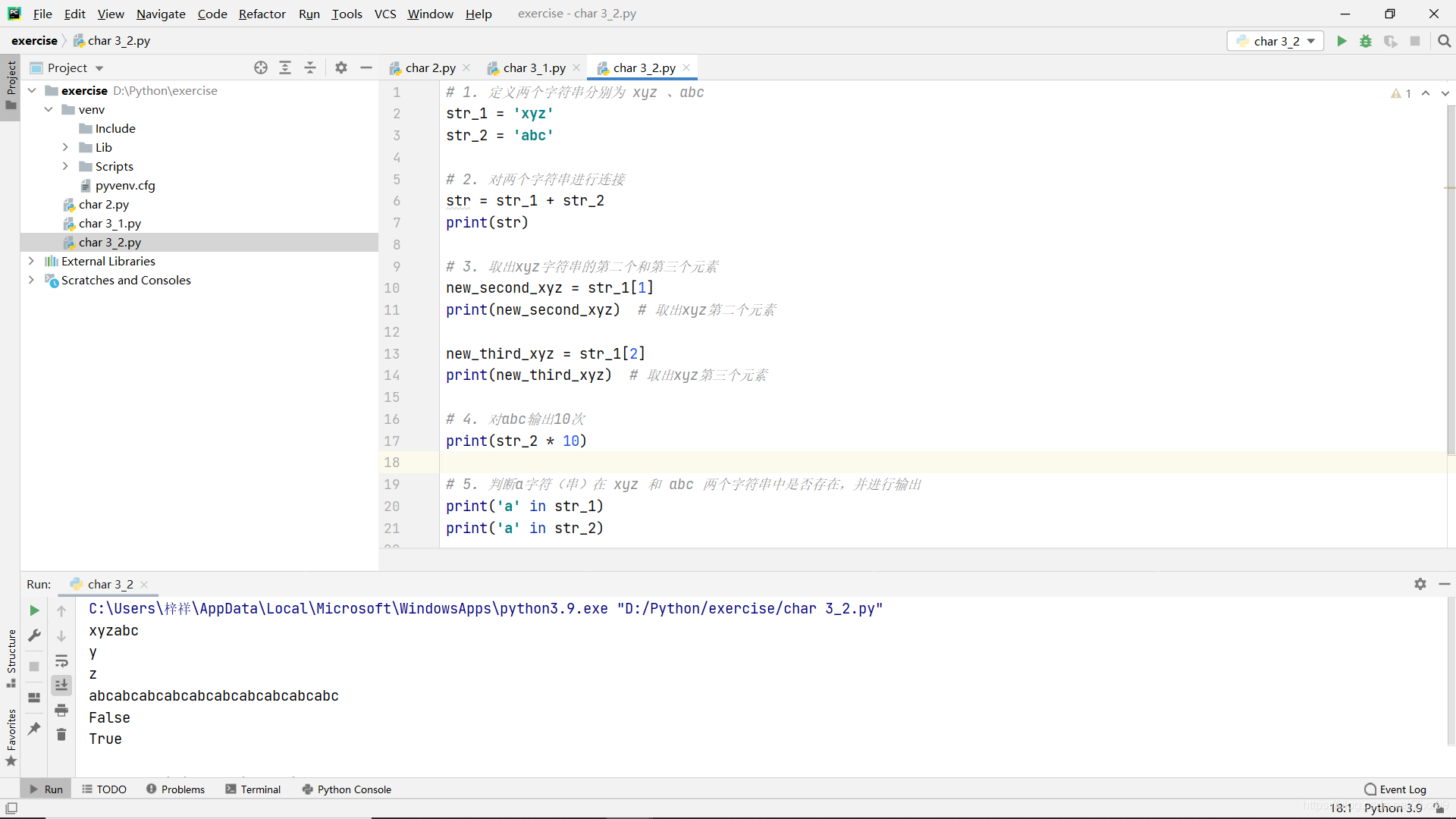The image size is (1456, 819).
Task: Open the Python 3.9 interpreter selector
Action: [x=1393, y=808]
